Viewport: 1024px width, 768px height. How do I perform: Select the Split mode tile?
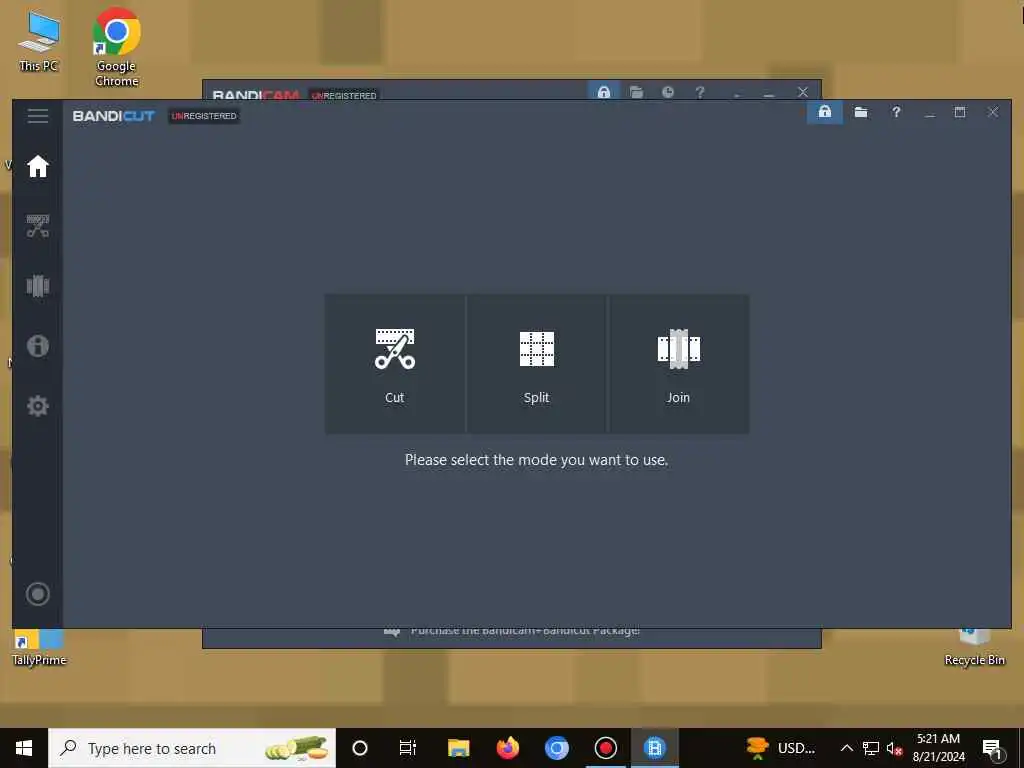pos(537,364)
